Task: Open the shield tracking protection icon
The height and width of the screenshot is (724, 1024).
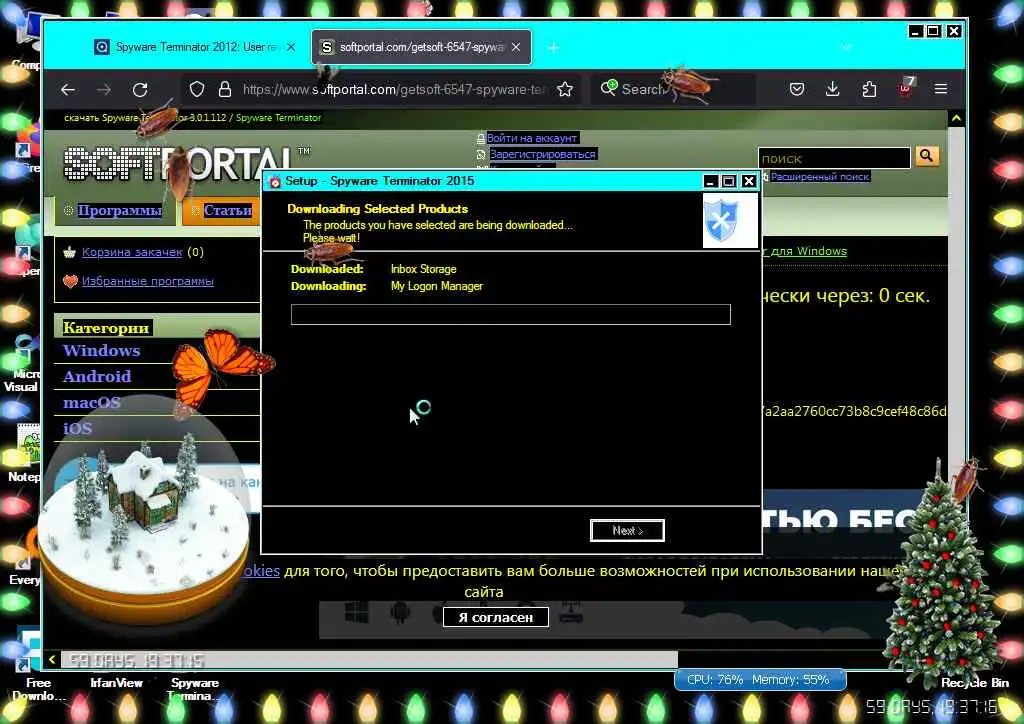Action: (197, 89)
